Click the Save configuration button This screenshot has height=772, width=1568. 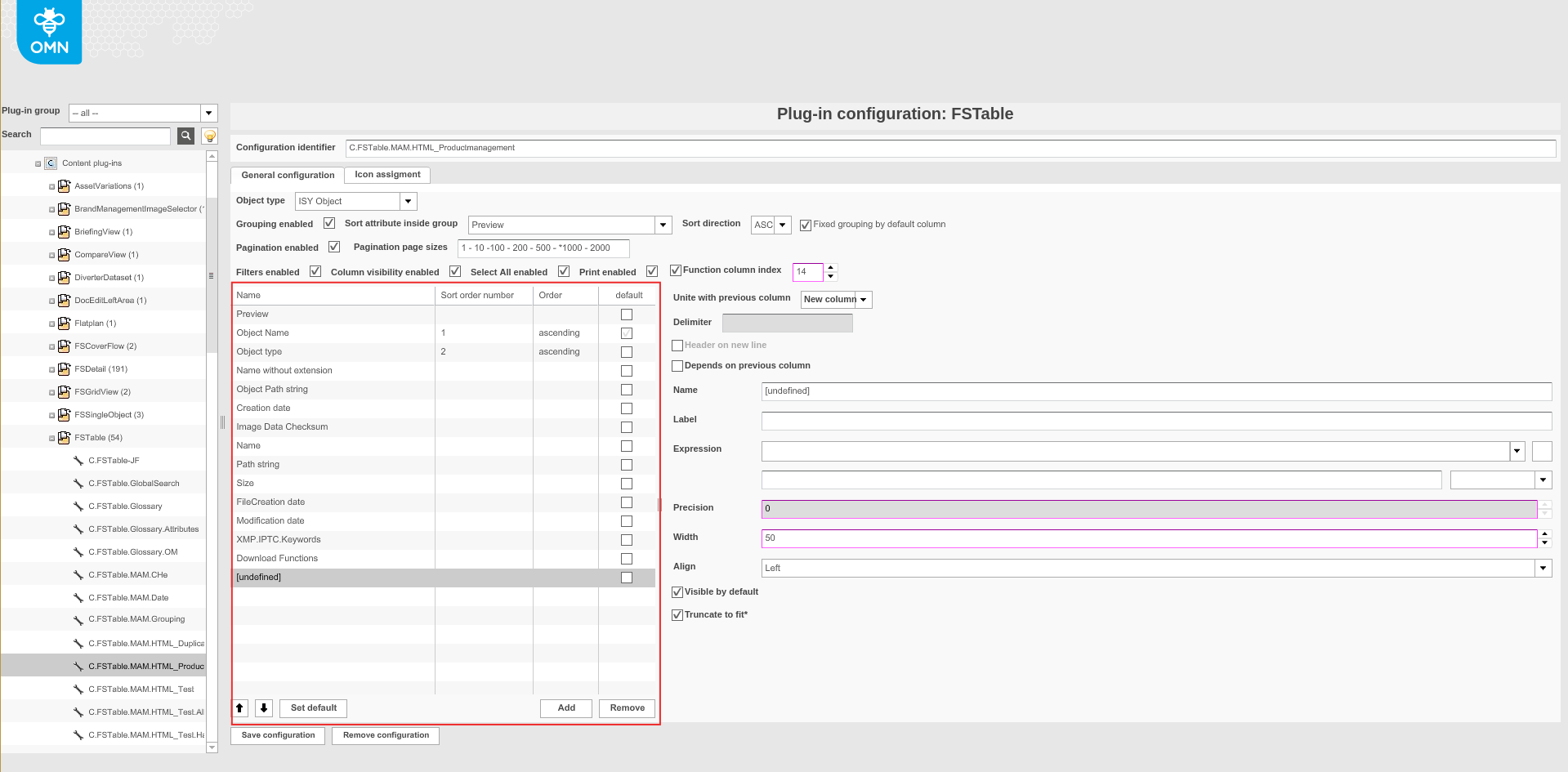click(x=277, y=735)
